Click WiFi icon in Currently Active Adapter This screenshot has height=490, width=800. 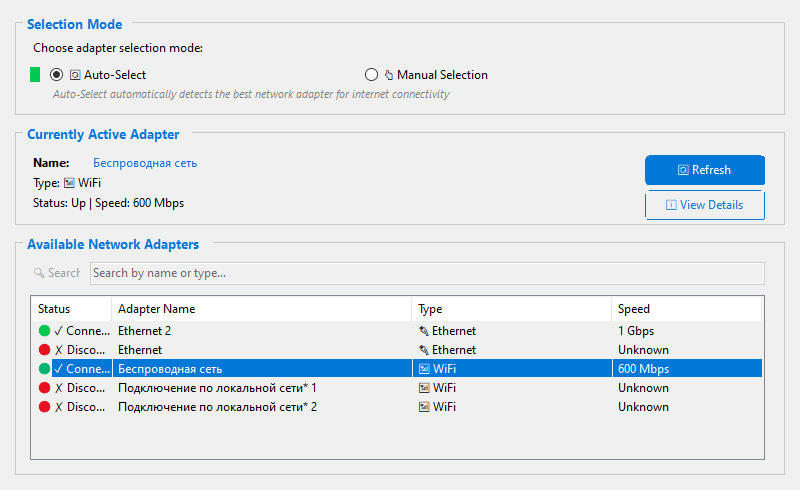[x=69, y=183]
